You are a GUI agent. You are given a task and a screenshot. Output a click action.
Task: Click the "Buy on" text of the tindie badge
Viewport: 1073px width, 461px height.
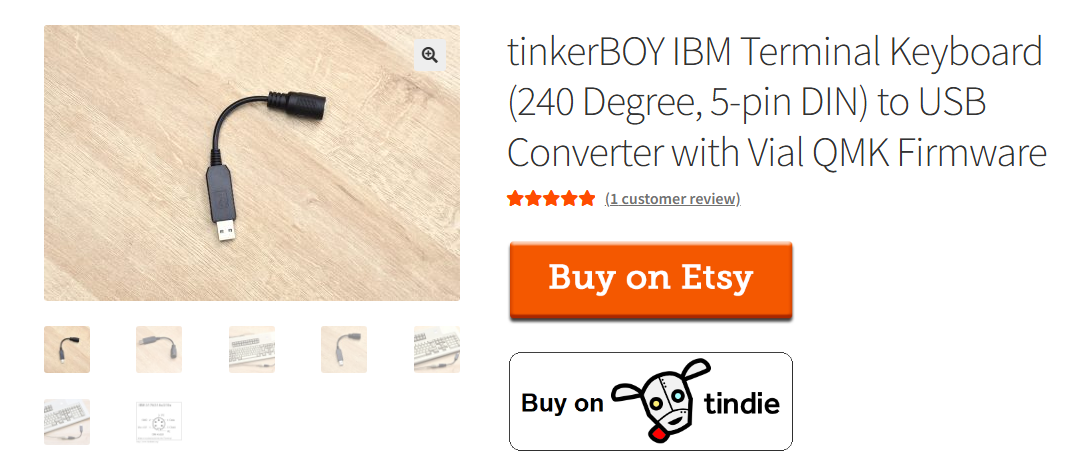point(562,403)
